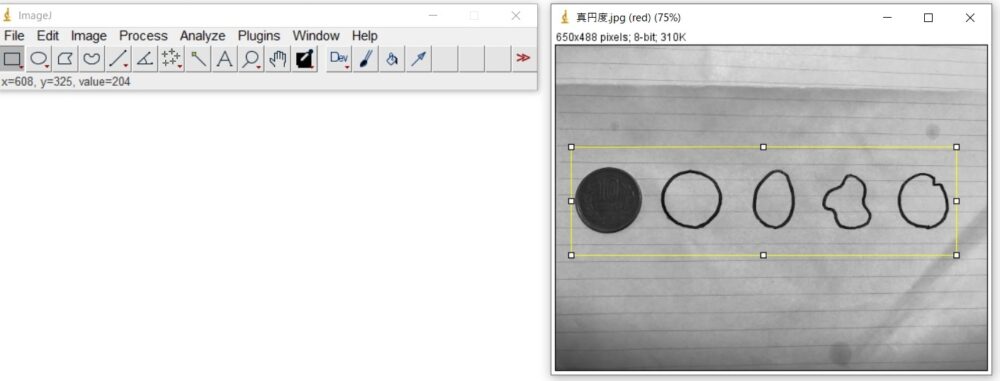Click the top-middle selection handle

[763, 147]
